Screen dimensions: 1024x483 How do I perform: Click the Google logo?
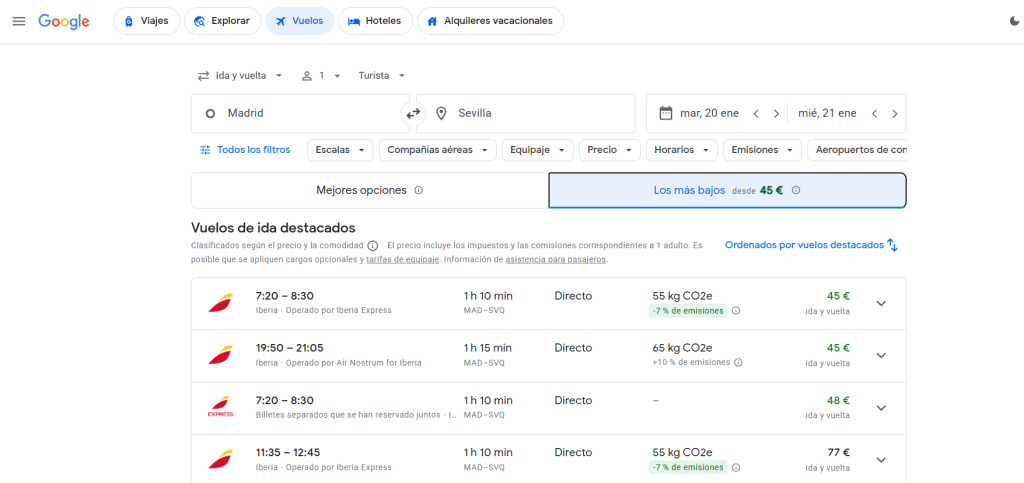coord(63,21)
